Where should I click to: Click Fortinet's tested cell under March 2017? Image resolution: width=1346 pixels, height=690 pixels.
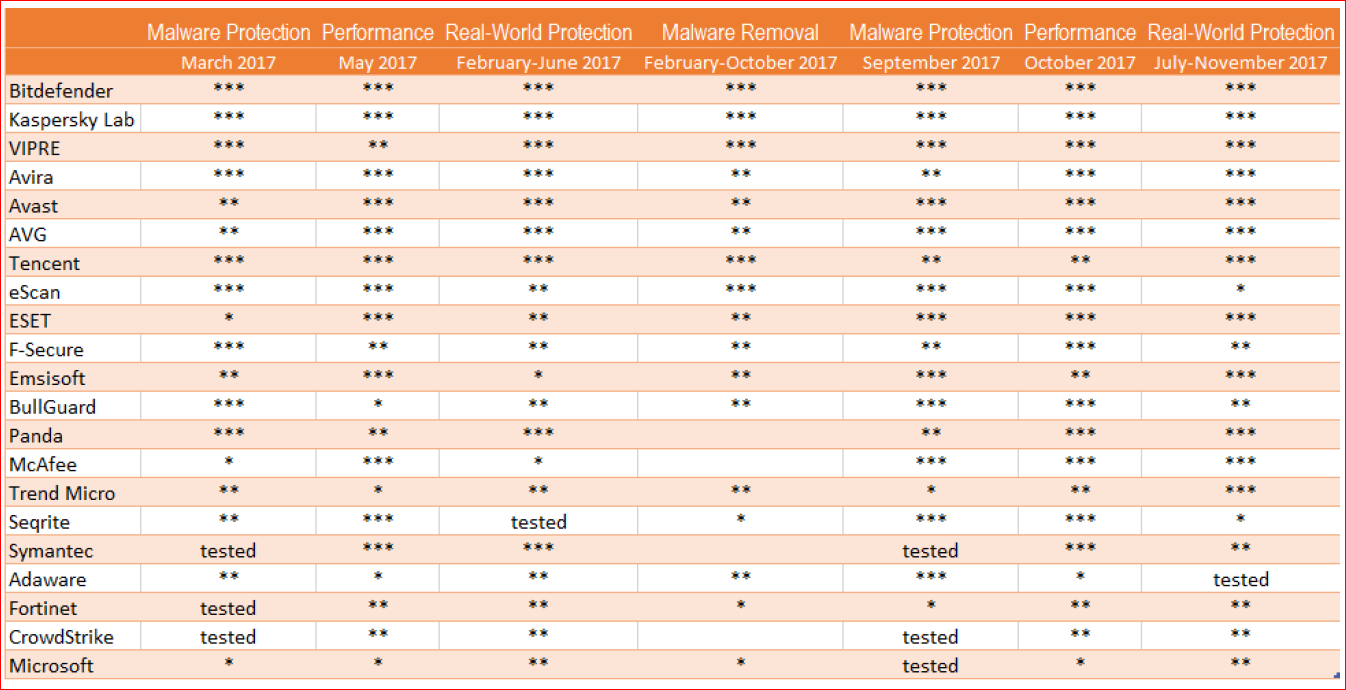pyautogui.click(x=228, y=607)
